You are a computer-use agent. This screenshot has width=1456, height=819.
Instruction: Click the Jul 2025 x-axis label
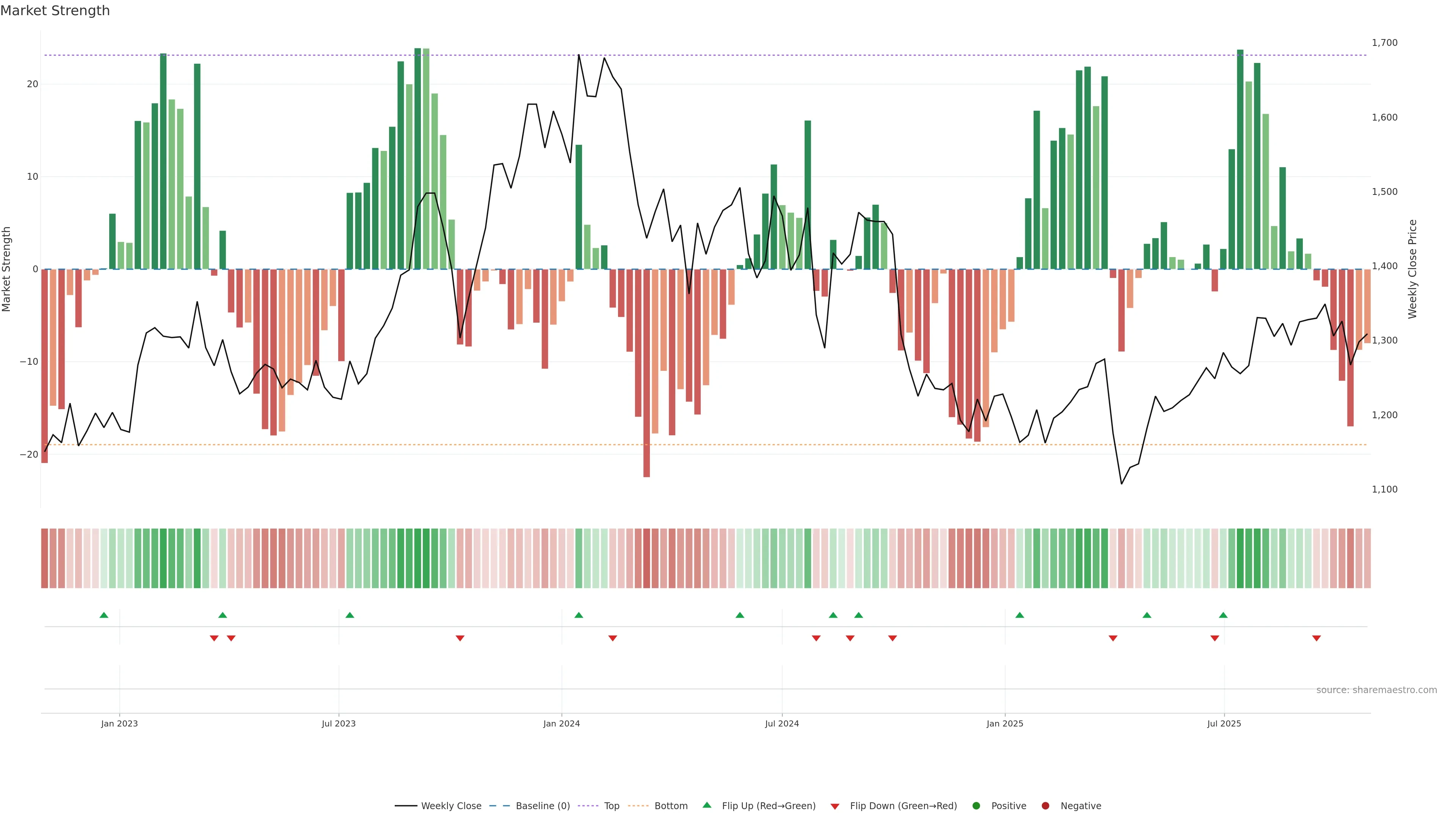(1224, 723)
